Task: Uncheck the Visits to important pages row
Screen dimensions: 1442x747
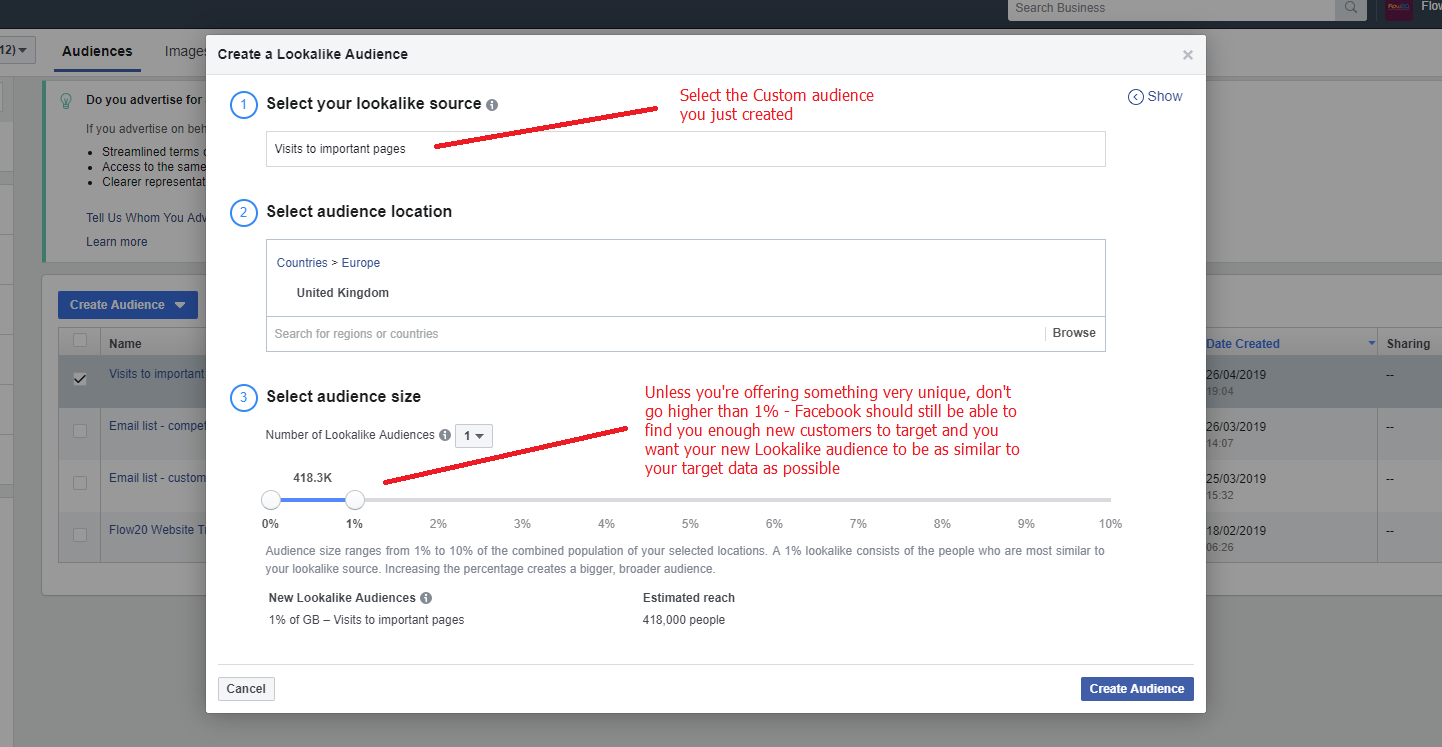Action: [80, 379]
